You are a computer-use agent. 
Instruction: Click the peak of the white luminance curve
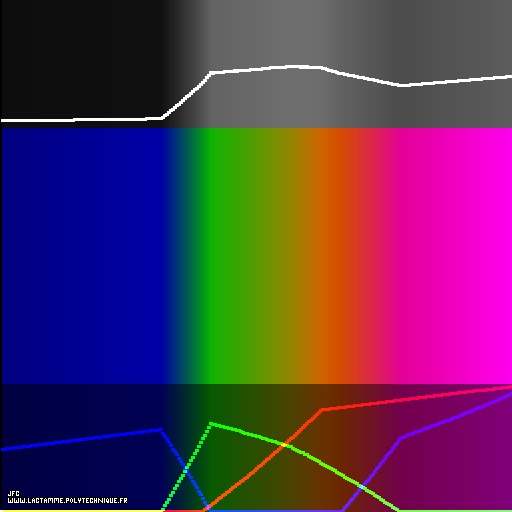(x=293, y=67)
